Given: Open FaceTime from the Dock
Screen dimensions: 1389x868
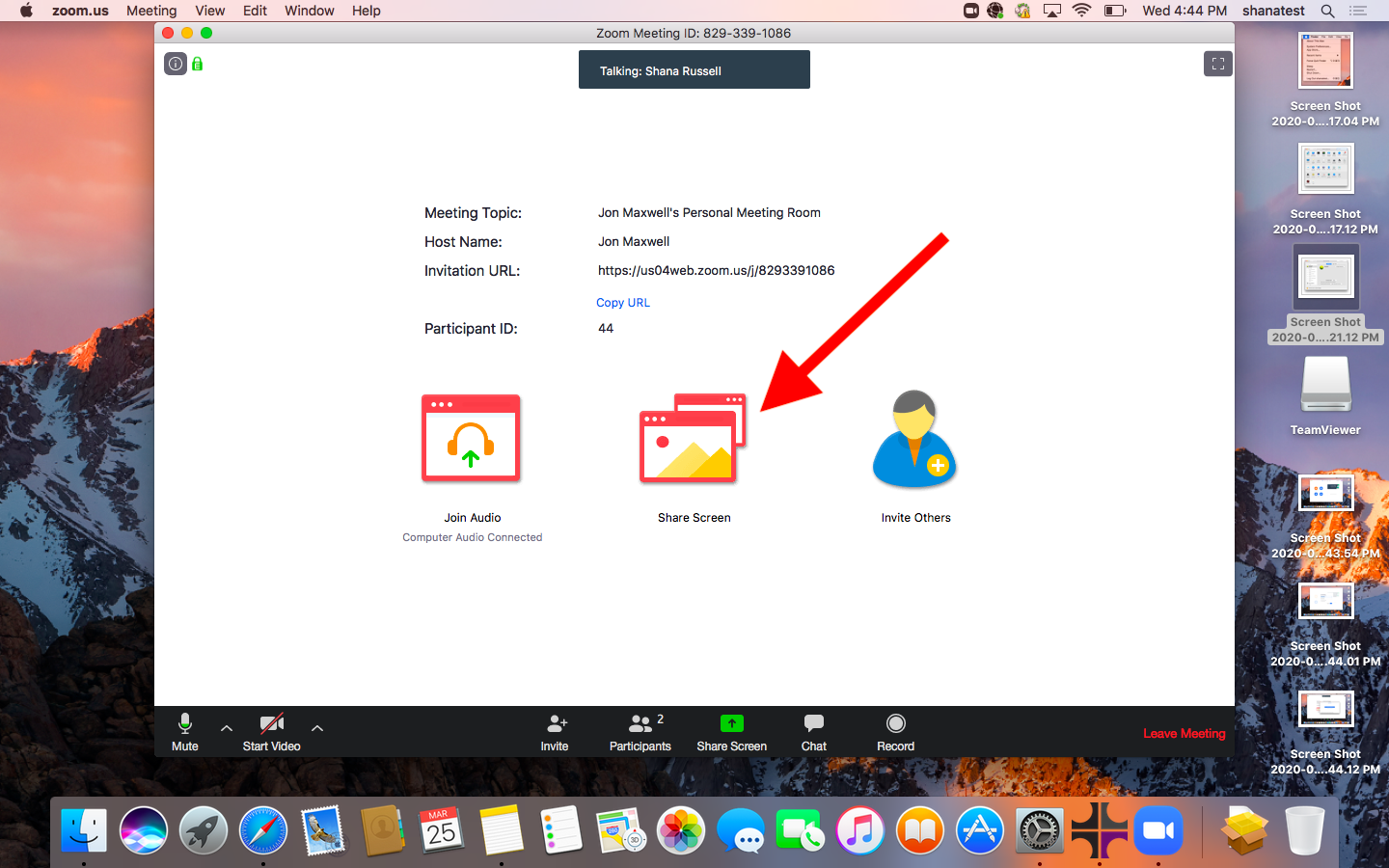Looking at the screenshot, I should click(800, 829).
